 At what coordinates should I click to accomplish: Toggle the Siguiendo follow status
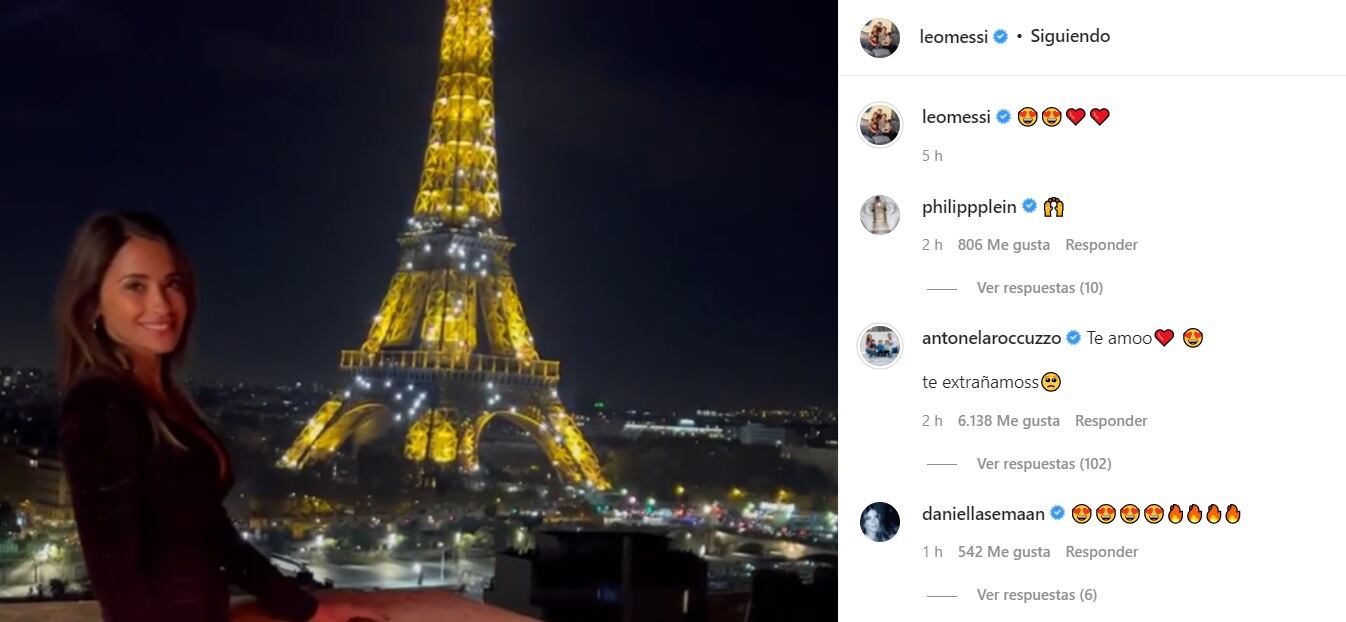tap(1070, 36)
